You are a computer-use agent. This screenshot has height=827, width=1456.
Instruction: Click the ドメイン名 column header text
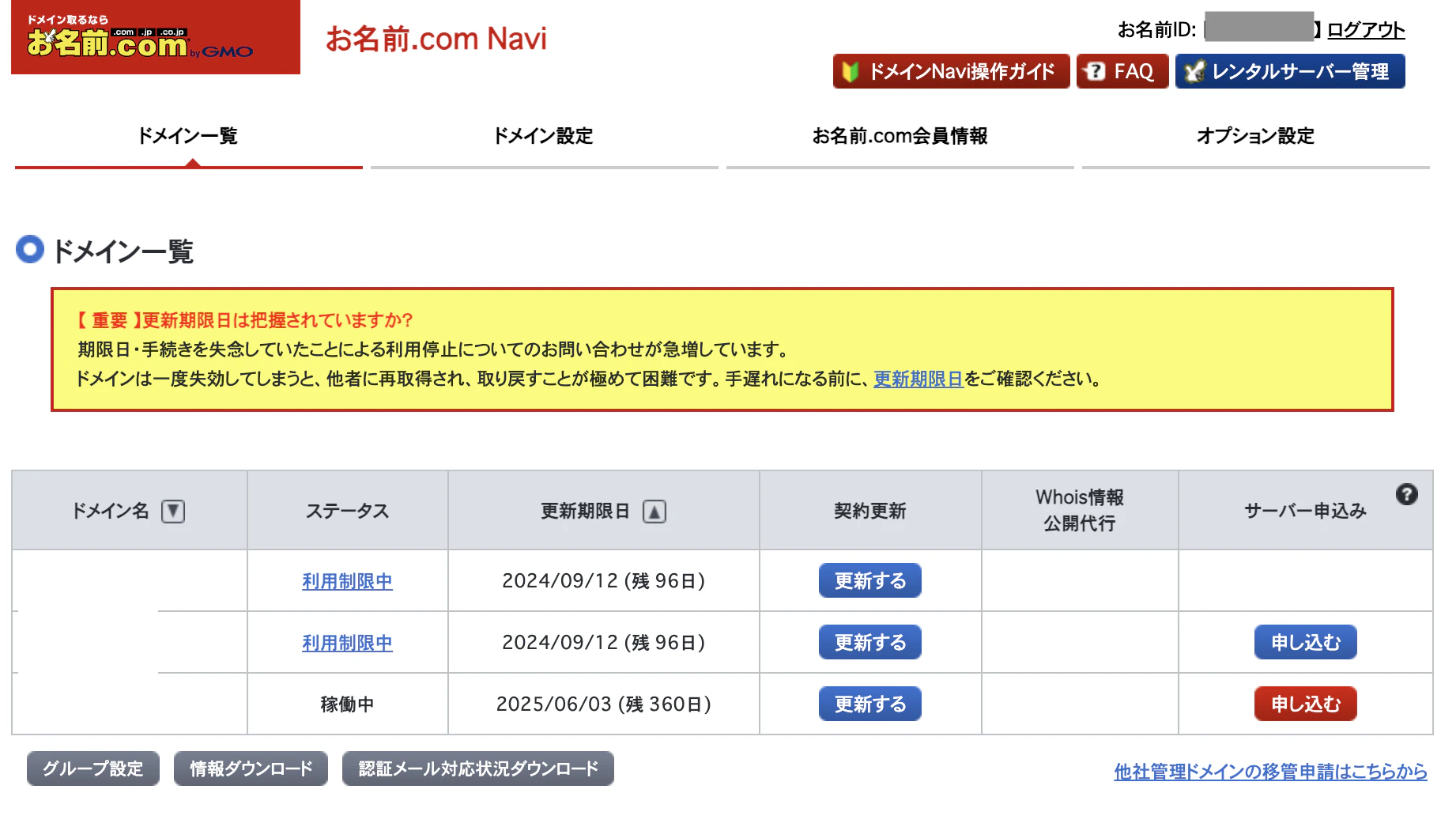point(111,511)
